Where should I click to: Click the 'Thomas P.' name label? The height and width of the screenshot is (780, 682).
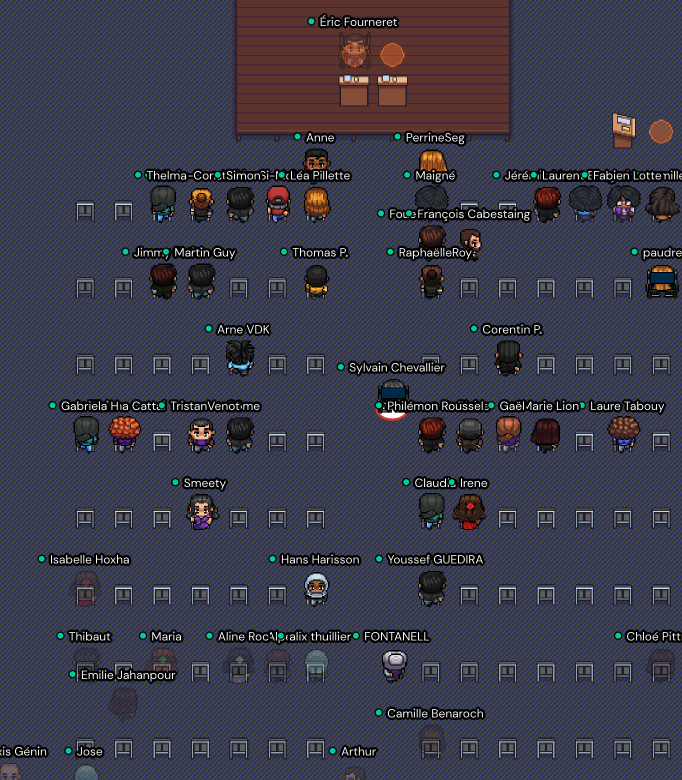coord(320,253)
